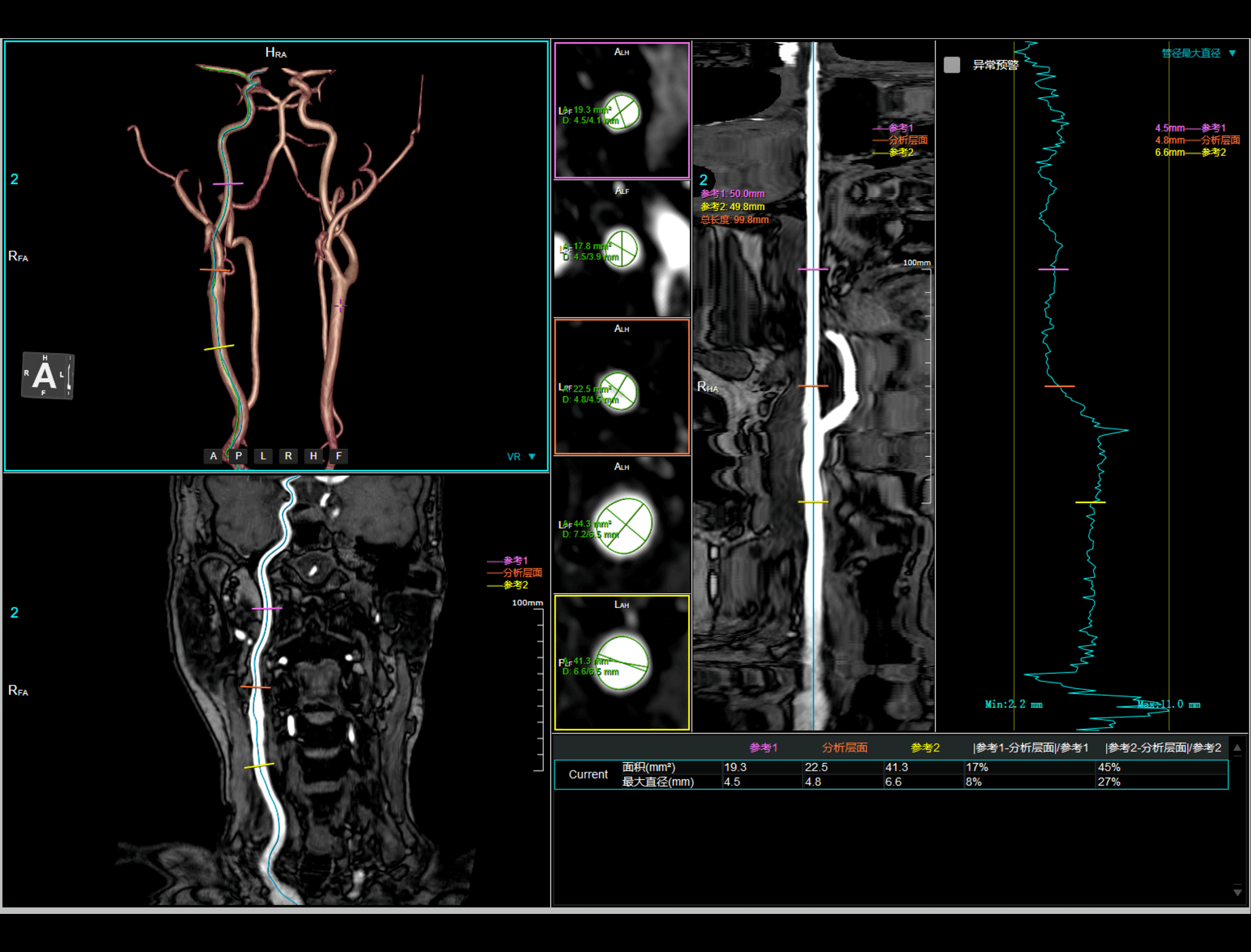Click the 异常预警 text label
This screenshot has height=952, width=1251.
[996, 63]
